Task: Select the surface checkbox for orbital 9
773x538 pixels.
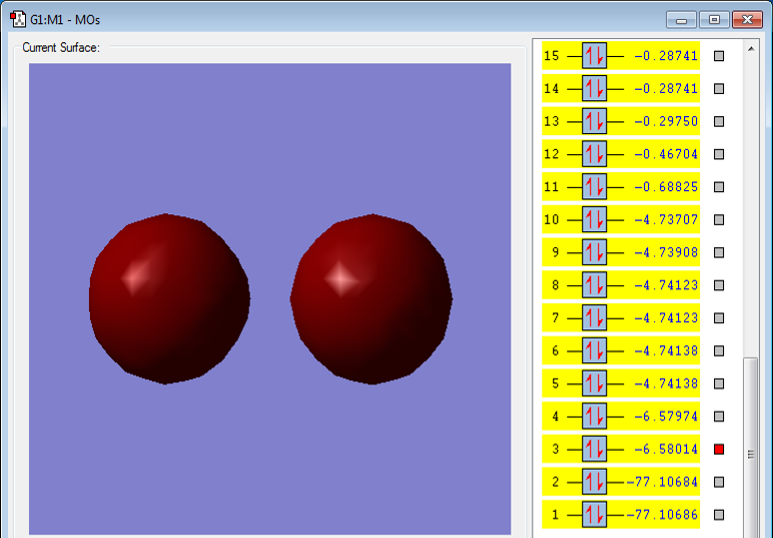Action: (719, 252)
